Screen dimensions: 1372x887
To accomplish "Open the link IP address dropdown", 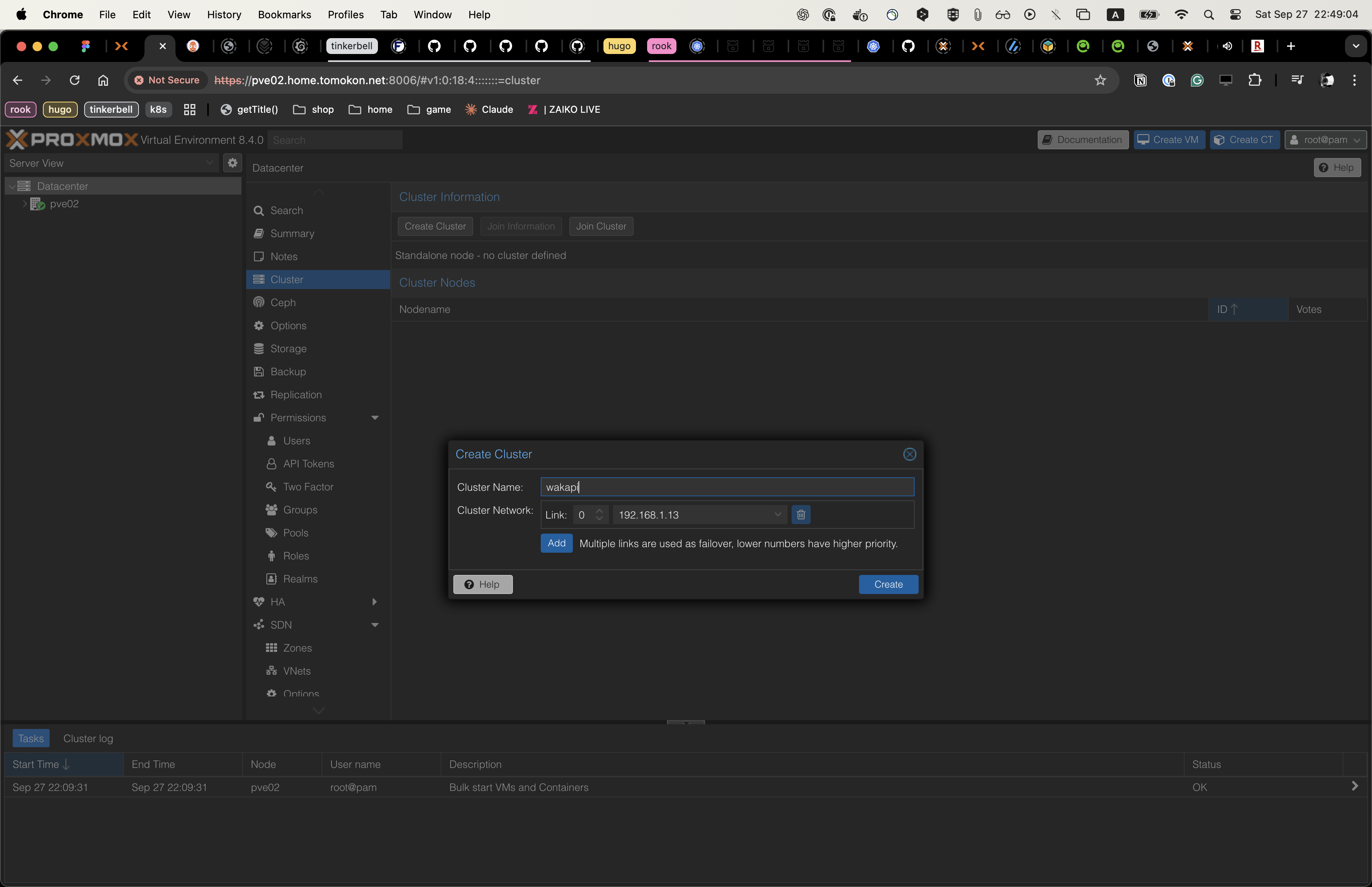I will [x=777, y=514].
